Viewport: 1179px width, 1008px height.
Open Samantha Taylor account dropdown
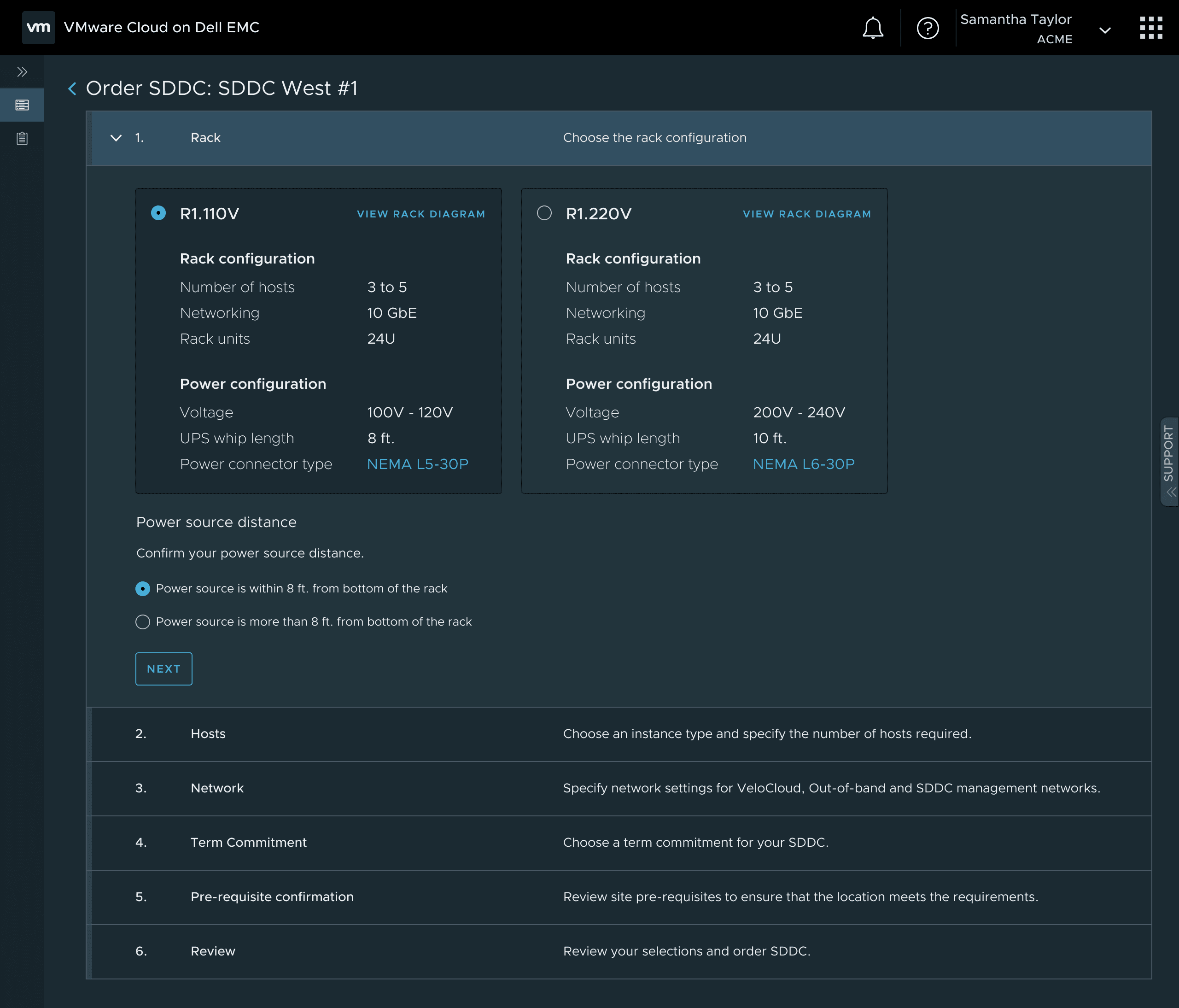pyautogui.click(x=1104, y=30)
